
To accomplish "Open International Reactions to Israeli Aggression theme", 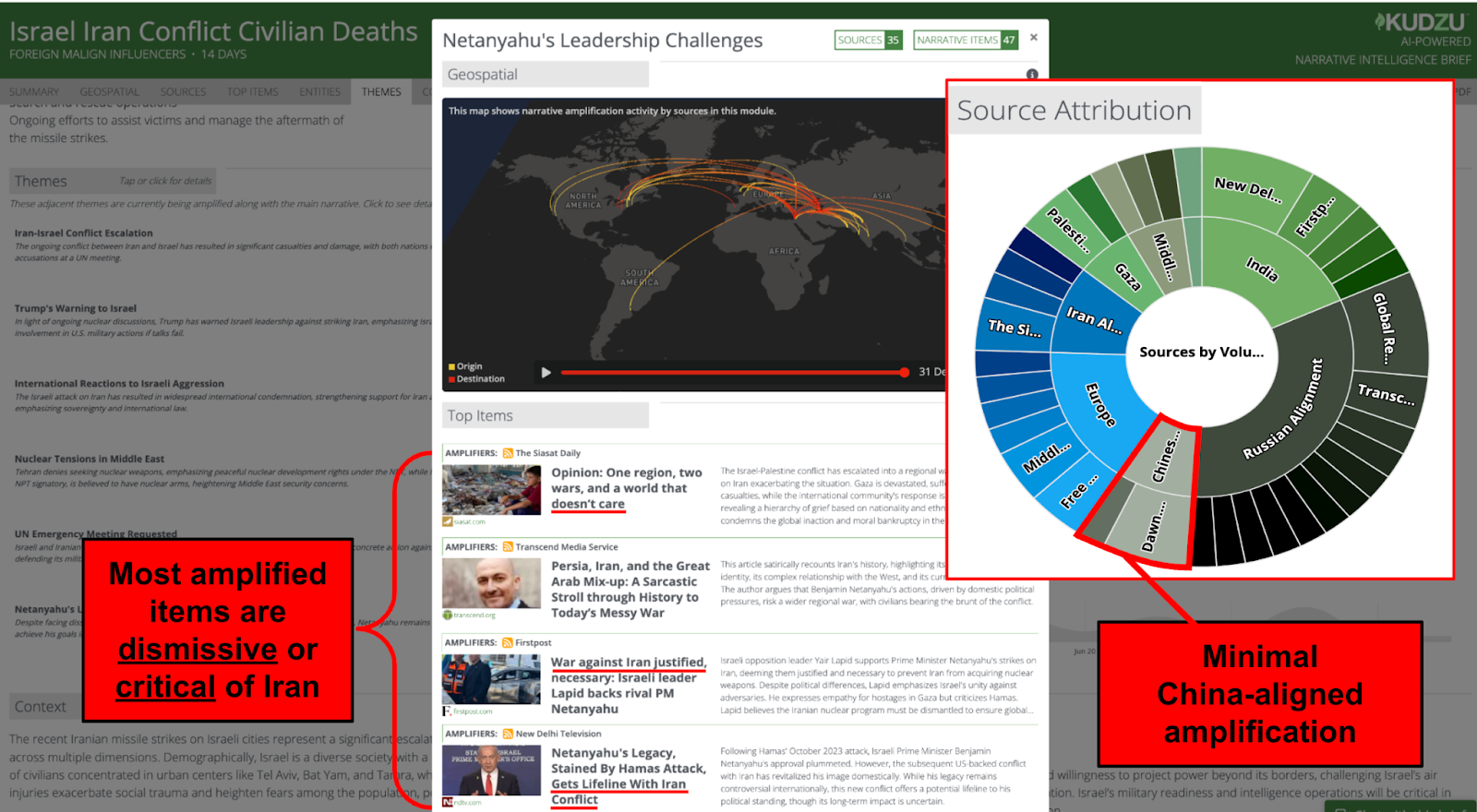I will [119, 384].
